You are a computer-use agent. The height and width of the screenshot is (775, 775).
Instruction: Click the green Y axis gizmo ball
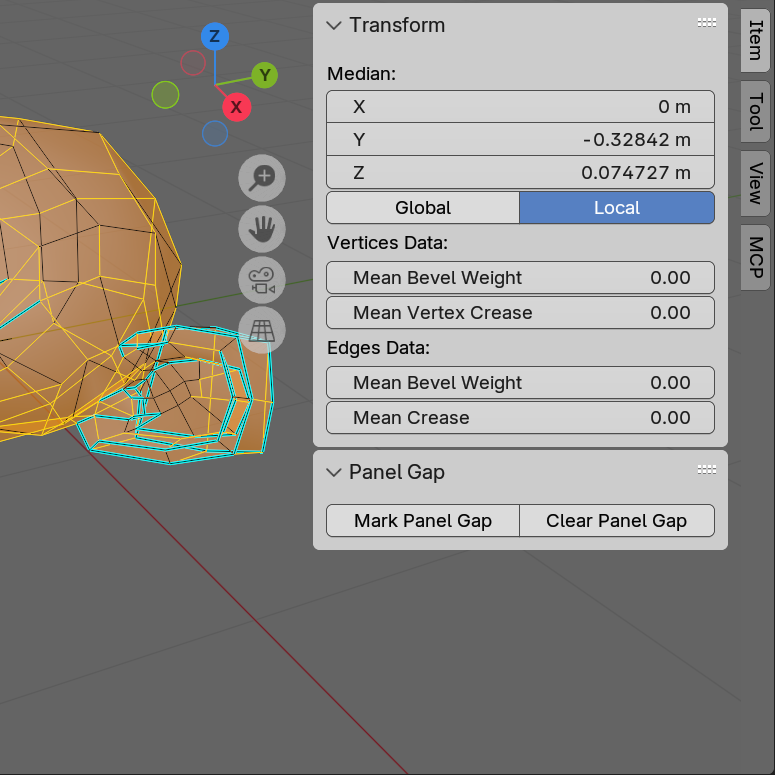tap(264, 75)
